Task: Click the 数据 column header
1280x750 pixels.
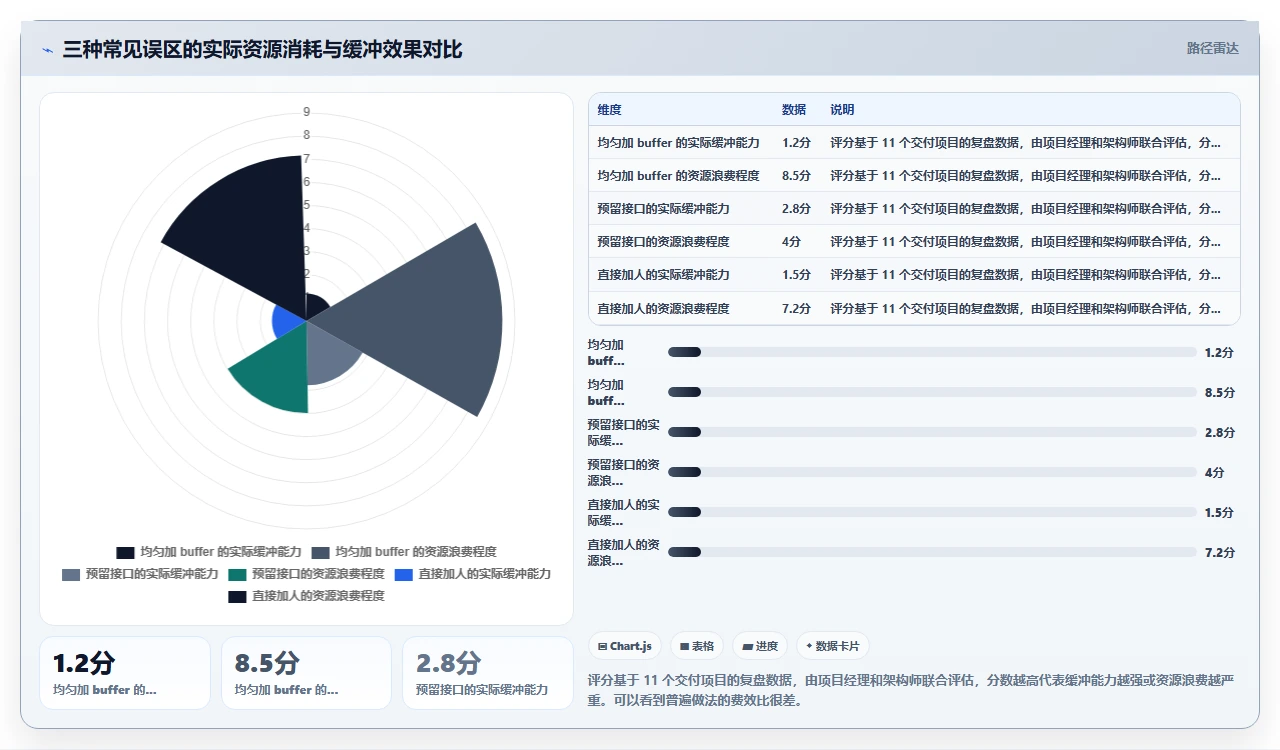Action: pyautogui.click(x=794, y=110)
